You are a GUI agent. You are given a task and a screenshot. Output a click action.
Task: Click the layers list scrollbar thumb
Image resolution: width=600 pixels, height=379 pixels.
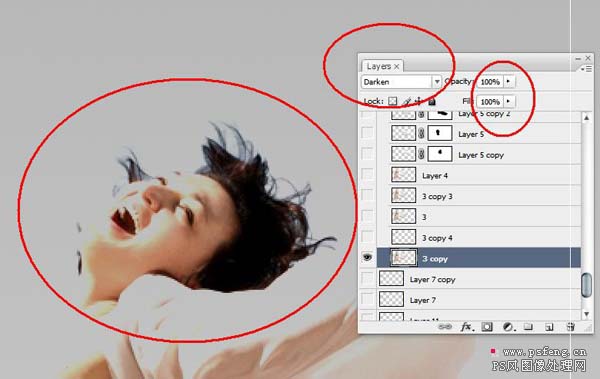tap(586, 285)
